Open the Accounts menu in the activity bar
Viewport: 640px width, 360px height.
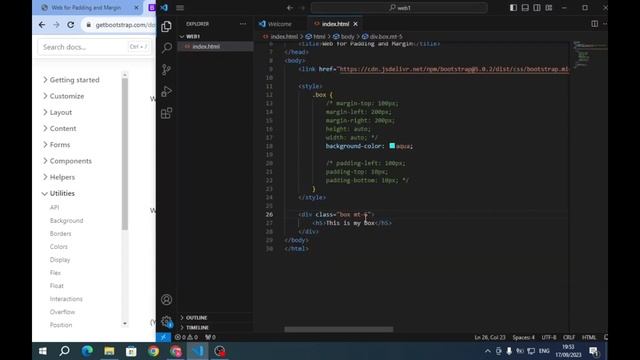coord(166,300)
